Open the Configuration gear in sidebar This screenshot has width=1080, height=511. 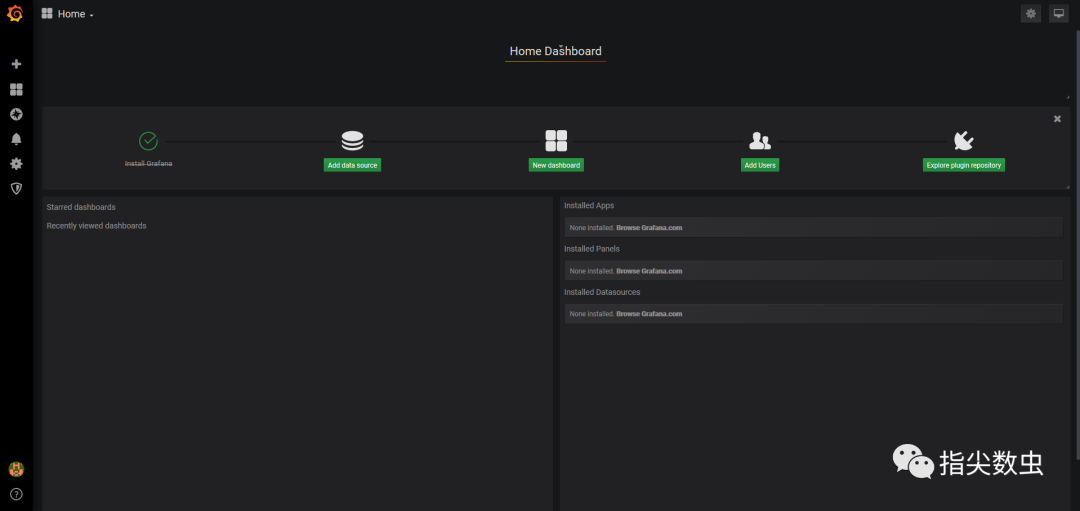(17, 164)
